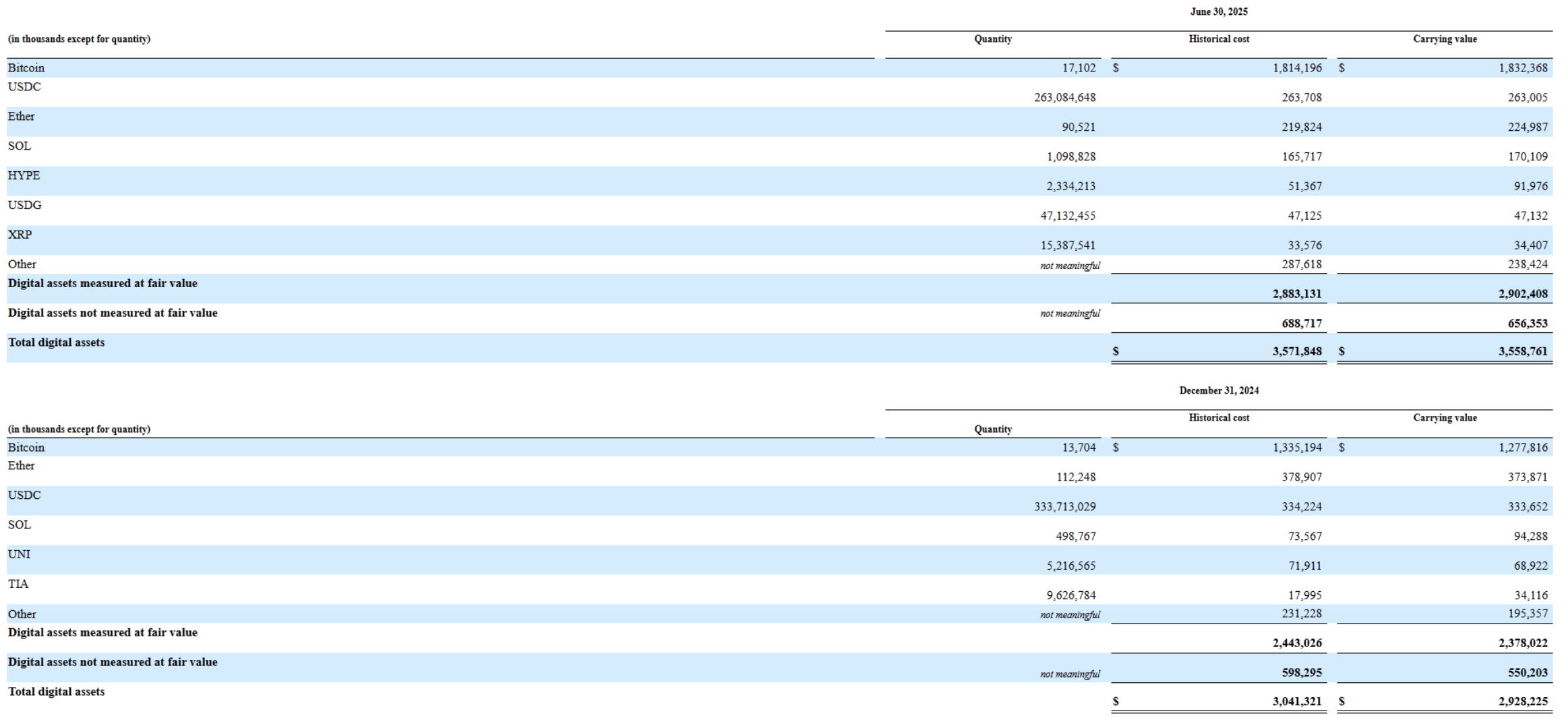Select fair value carrying total 2,378,022

pos(1523,643)
